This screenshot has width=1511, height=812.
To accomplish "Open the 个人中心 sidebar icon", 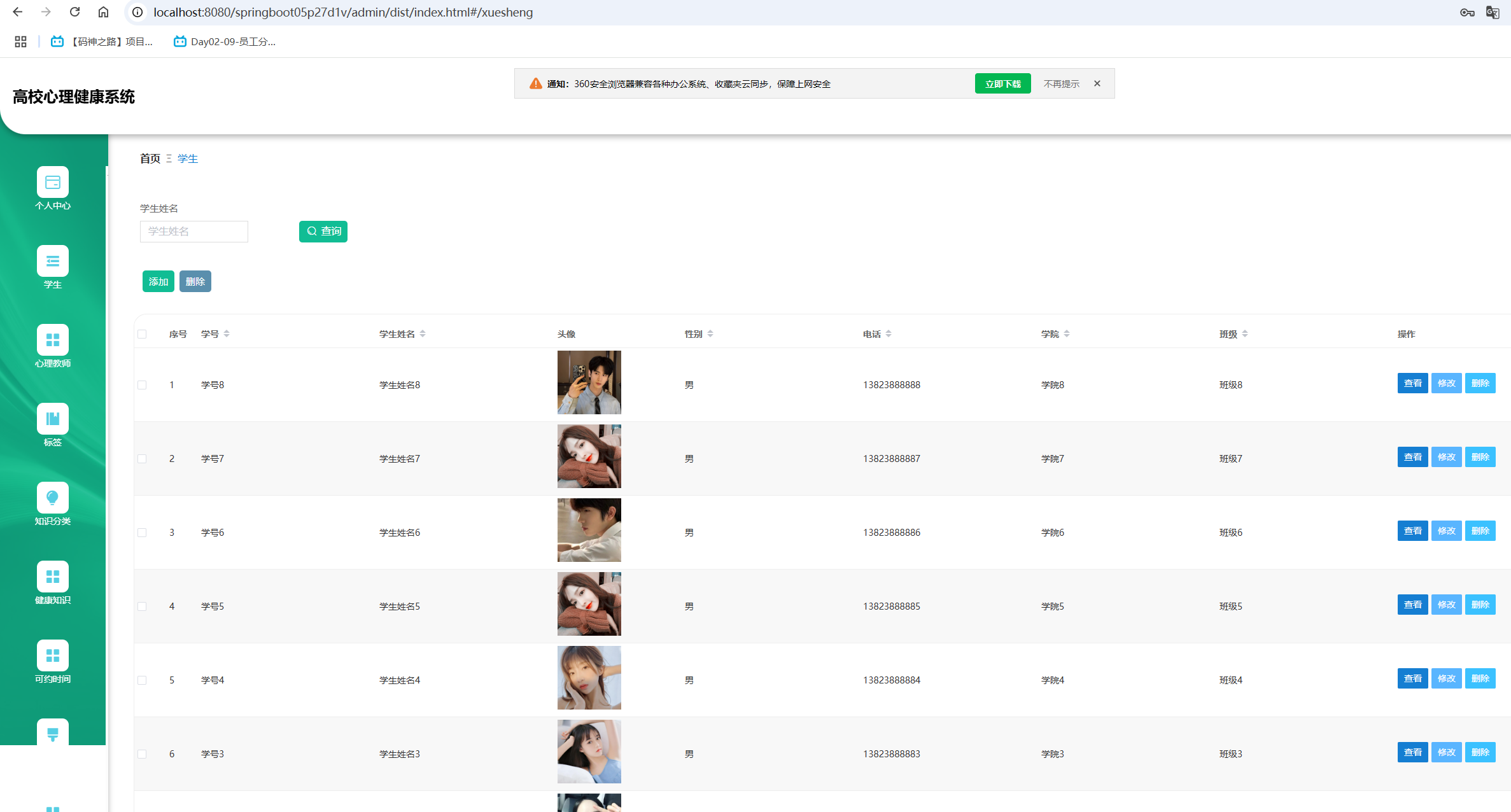I will click(x=53, y=183).
